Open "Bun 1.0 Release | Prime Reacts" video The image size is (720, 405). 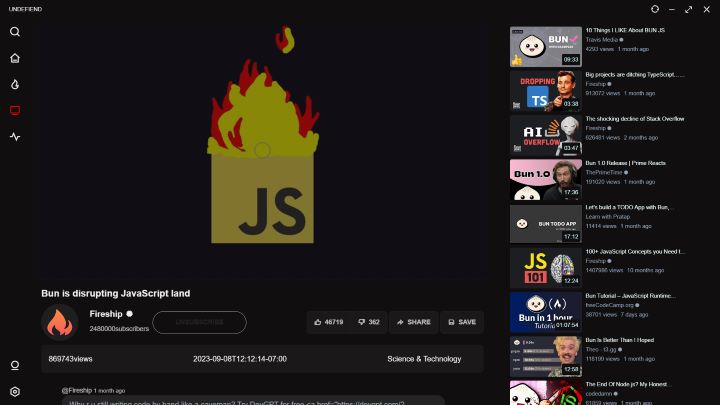545,180
